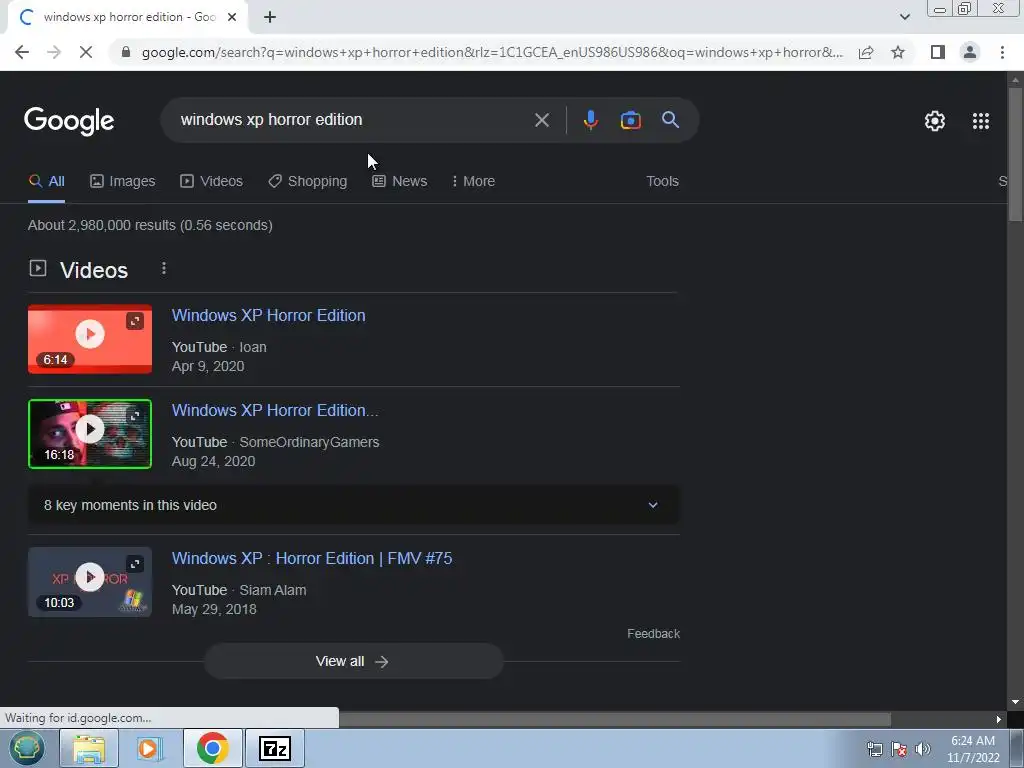The height and width of the screenshot is (768, 1024).
Task: Clear the search box text
Action: coord(541,120)
